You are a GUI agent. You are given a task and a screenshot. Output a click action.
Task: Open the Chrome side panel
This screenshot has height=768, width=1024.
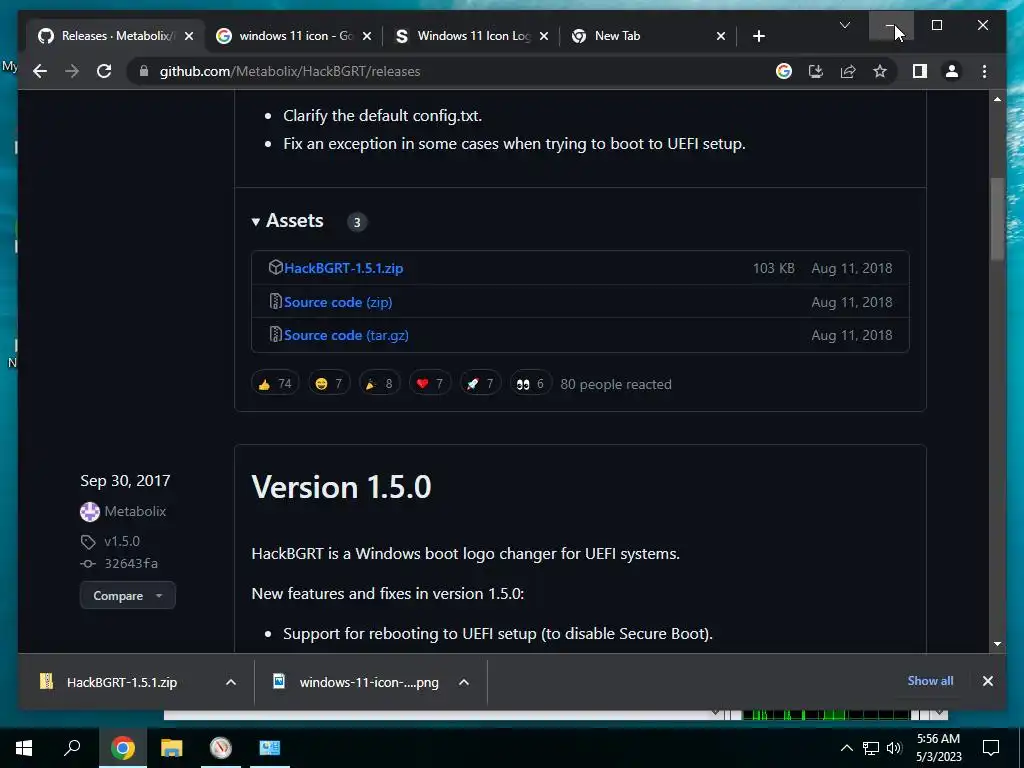[920, 71]
